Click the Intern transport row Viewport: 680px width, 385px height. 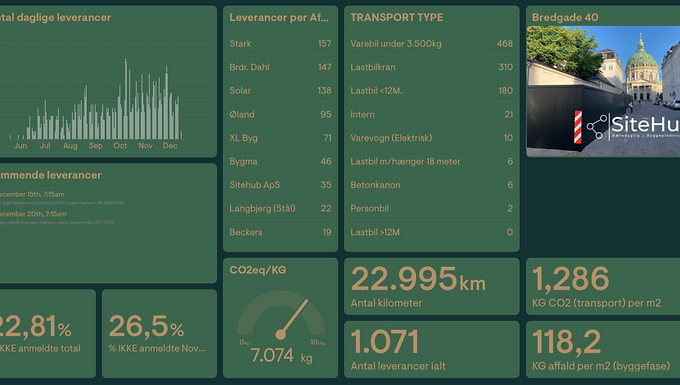[432, 114]
